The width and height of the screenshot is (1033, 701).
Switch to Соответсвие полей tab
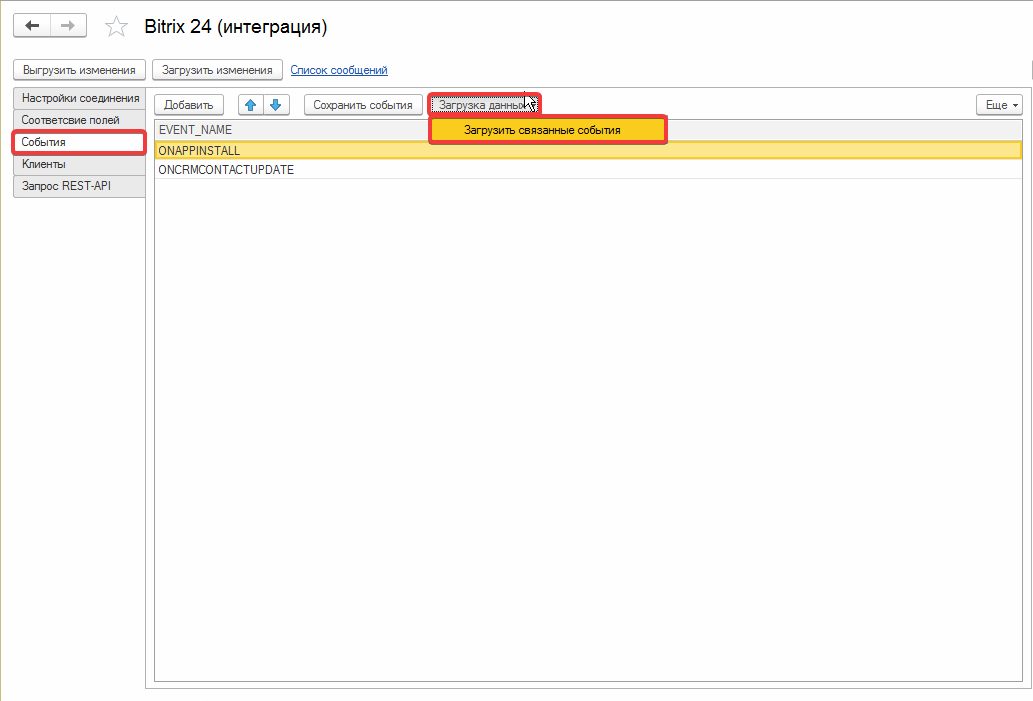pyautogui.click(x=80, y=120)
